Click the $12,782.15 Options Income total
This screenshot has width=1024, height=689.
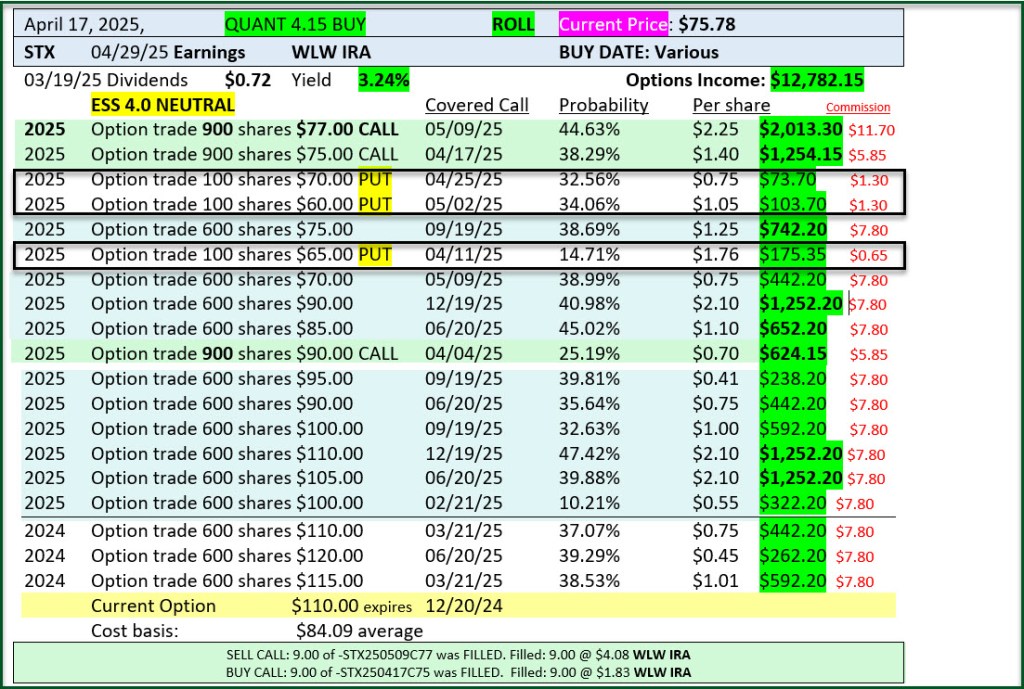tap(817, 80)
